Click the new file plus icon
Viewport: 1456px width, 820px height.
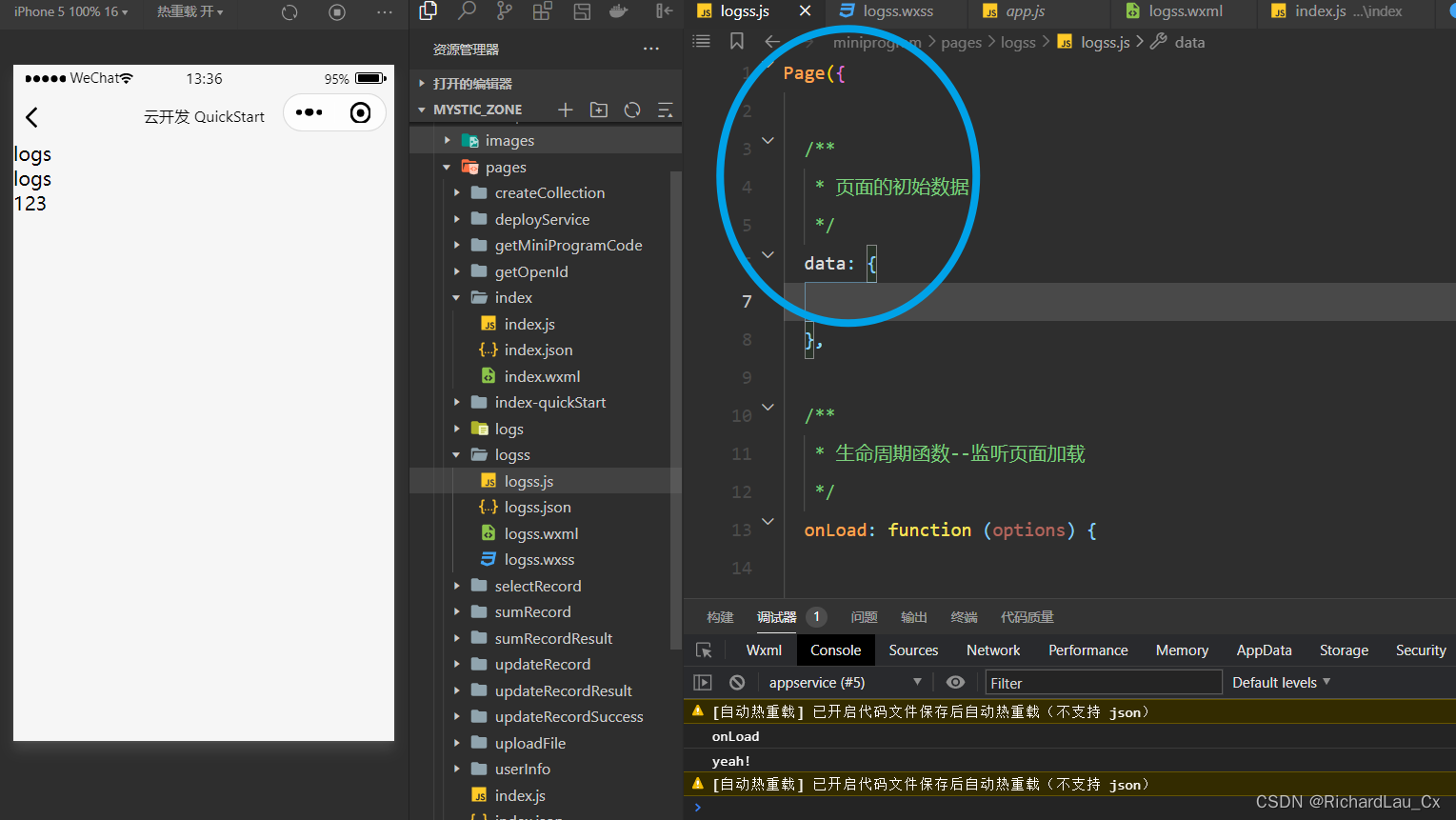click(566, 110)
